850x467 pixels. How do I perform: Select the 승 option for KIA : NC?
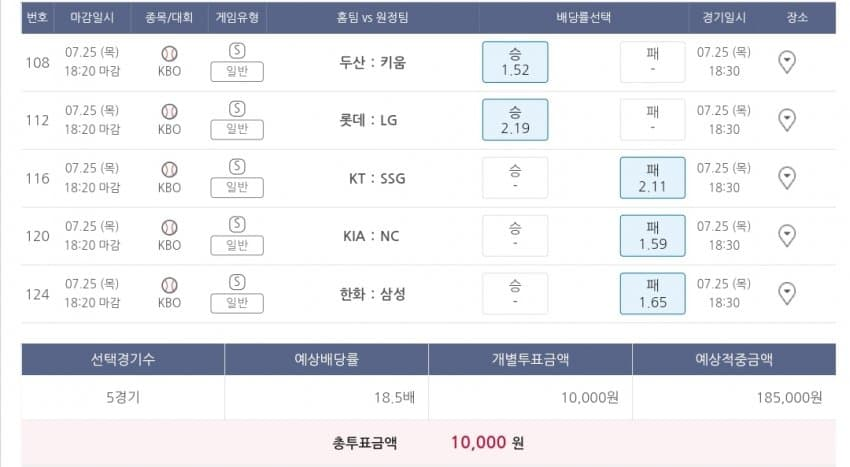pyautogui.click(x=515, y=236)
